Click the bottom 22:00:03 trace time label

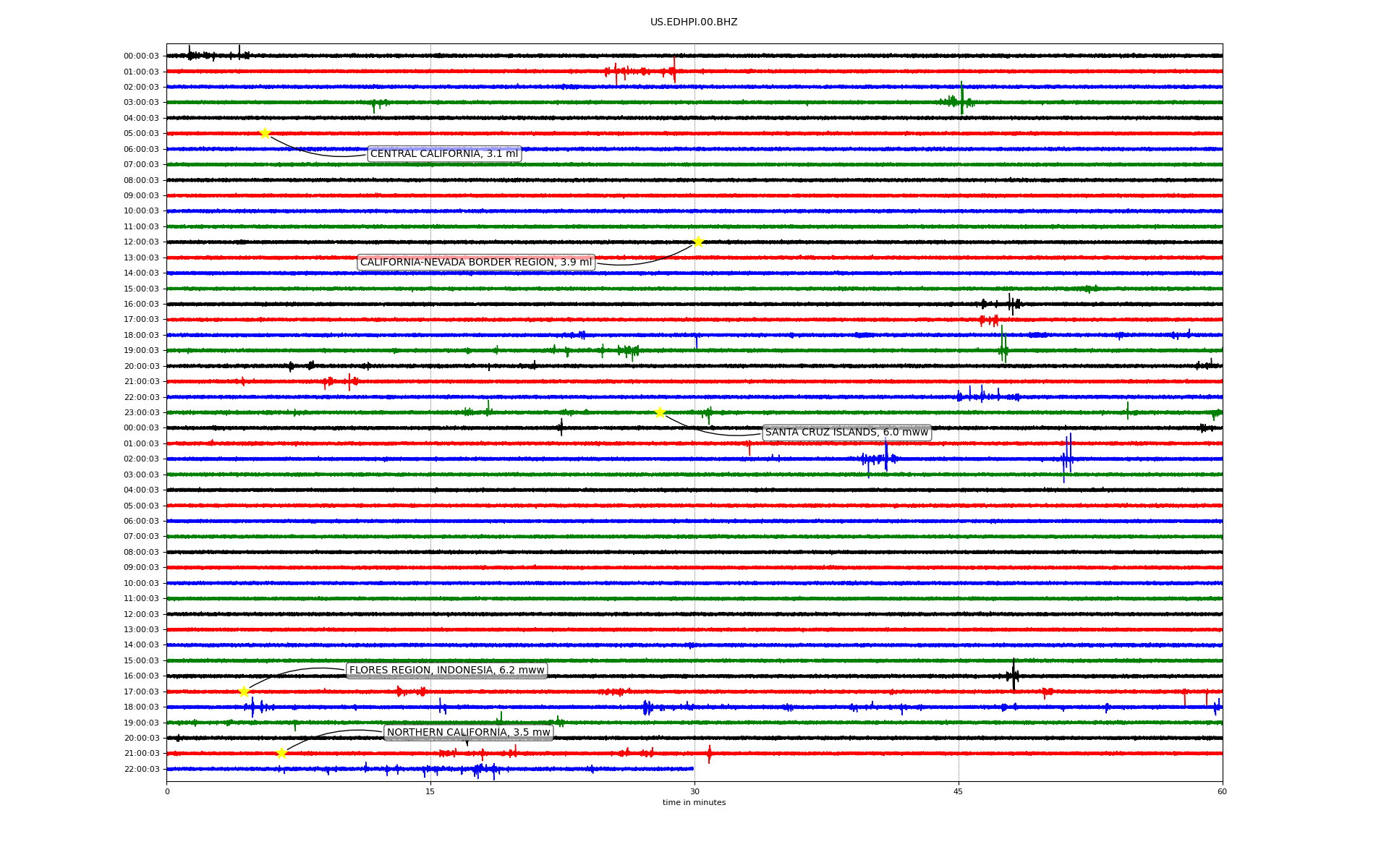click(x=141, y=769)
